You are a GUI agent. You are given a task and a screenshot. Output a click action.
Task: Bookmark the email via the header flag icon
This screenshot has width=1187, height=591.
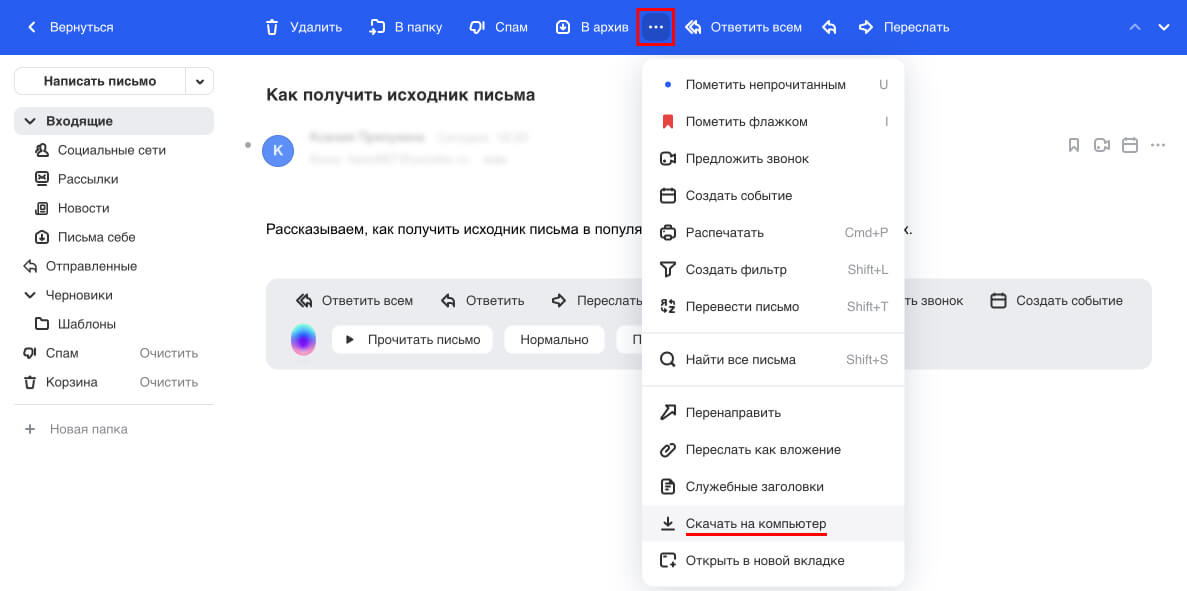pos(1073,145)
